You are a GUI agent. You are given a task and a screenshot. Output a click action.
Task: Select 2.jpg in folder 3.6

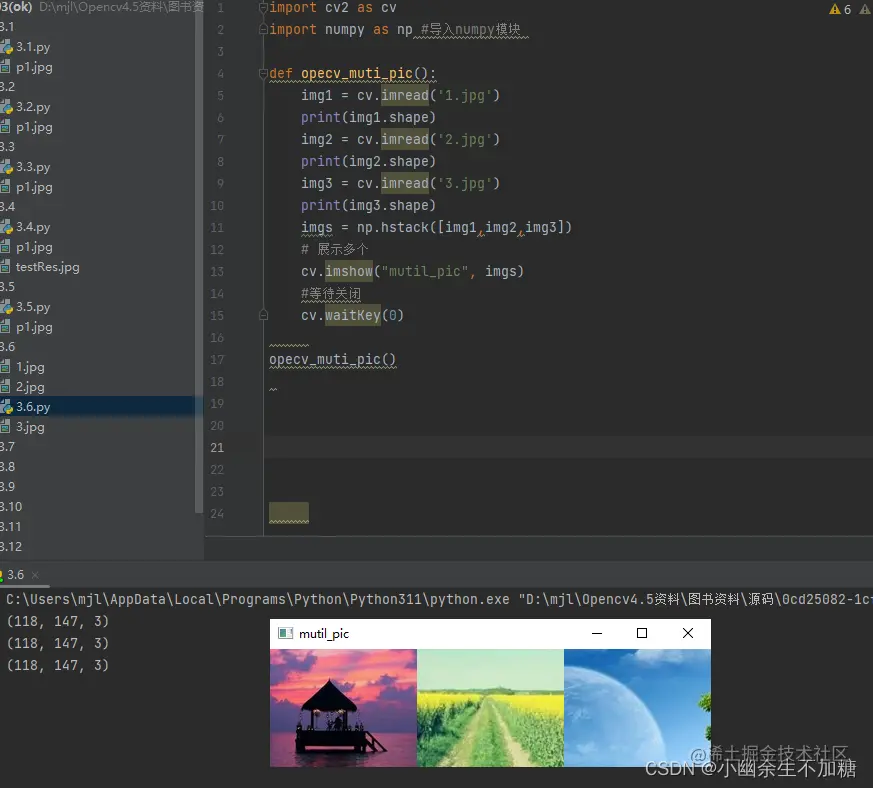coord(30,387)
